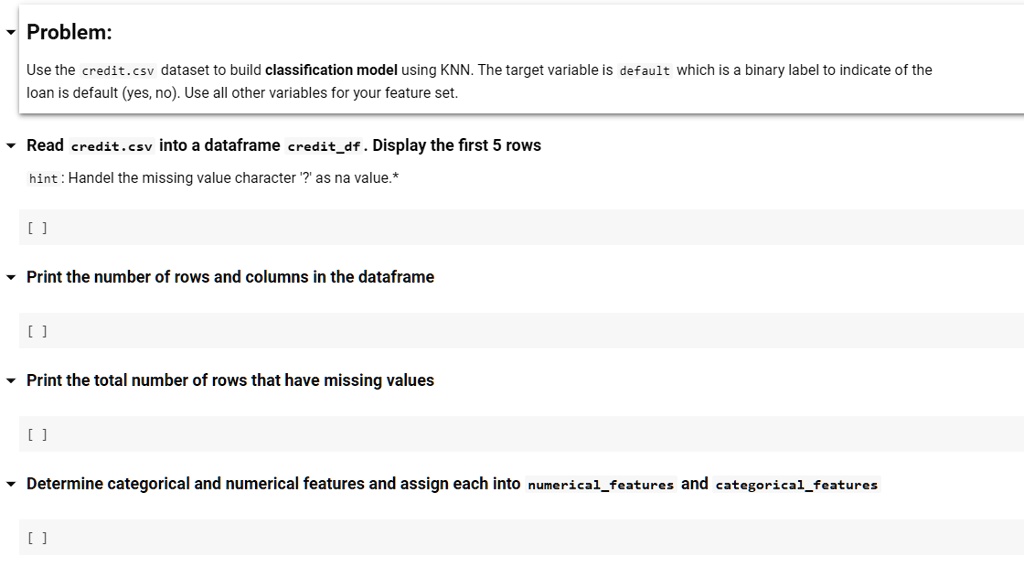Run the cell below the rows and columns heading

point(37,331)
